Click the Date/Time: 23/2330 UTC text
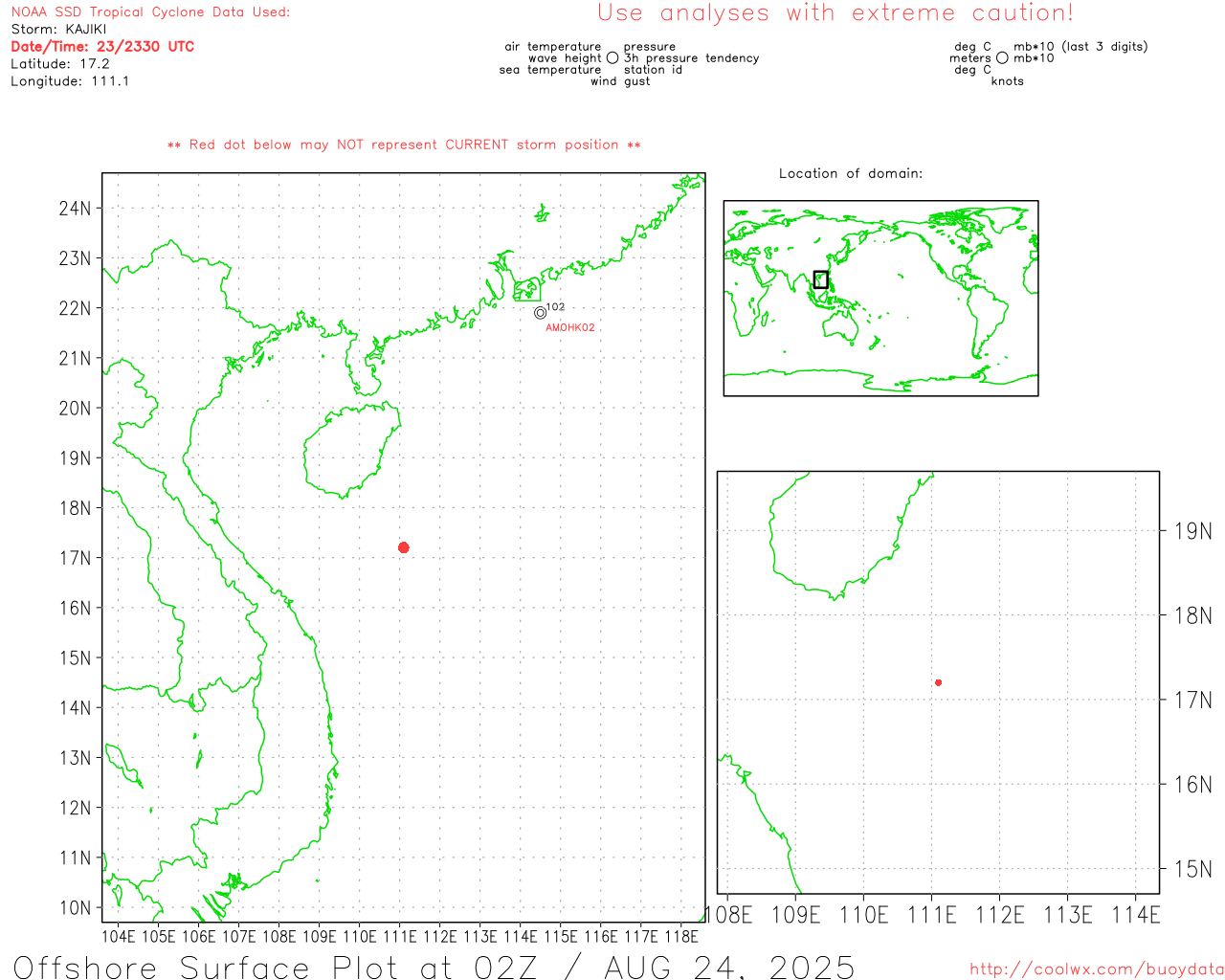The image size is (1225, 980). point(102,47)
